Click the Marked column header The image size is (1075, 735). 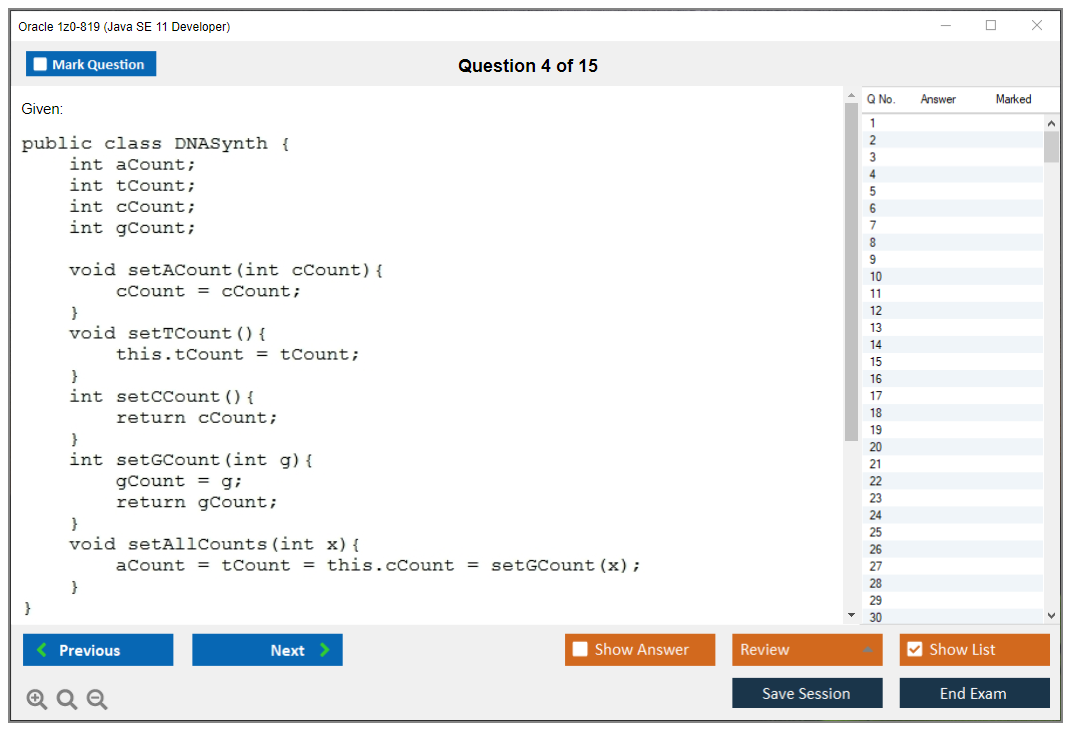pos(1013,99)
